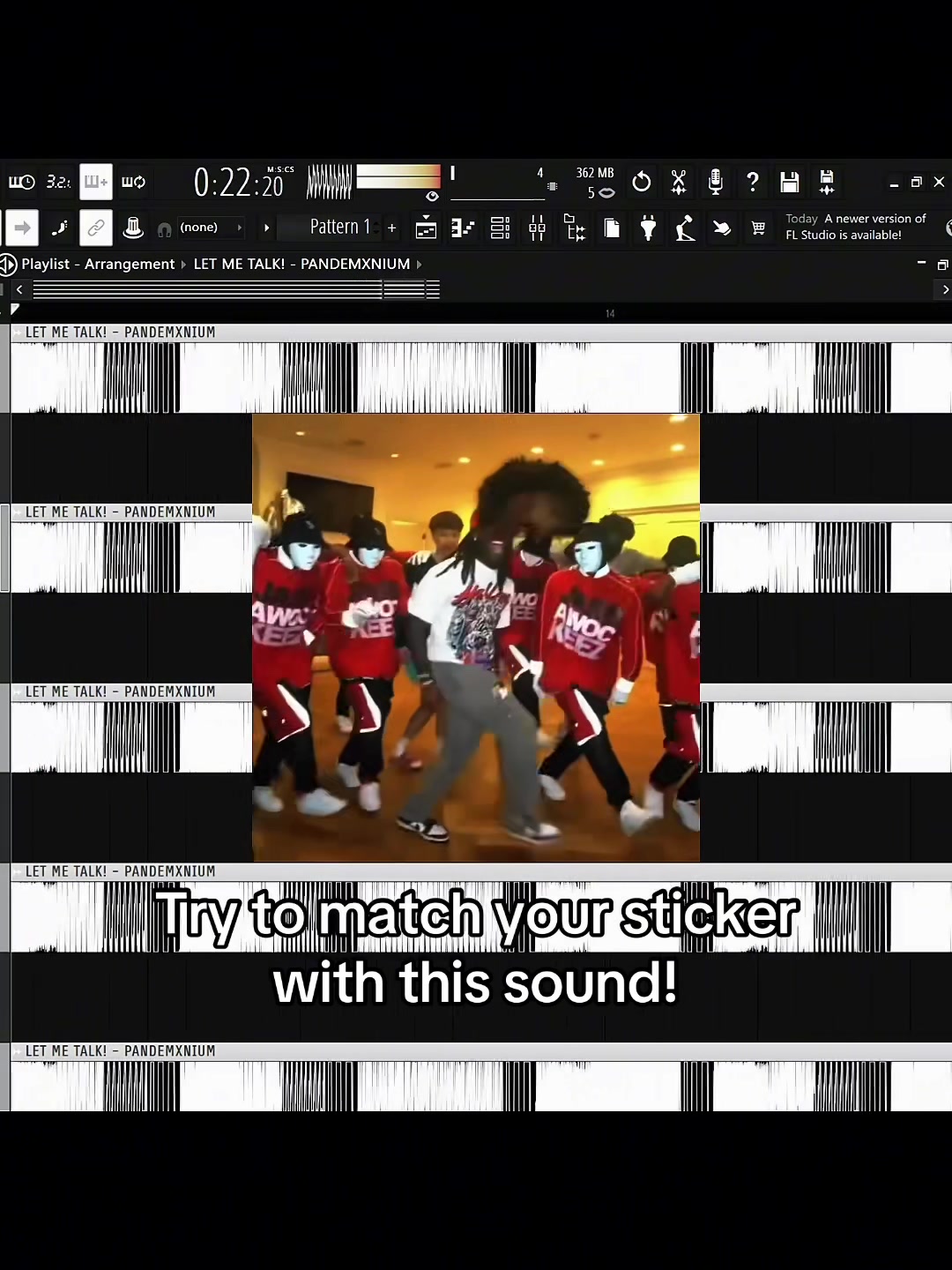The height and width of the screenshot is (1270, 952).
Task: Select fourth LET ME TALK! clip title
Action: (120, 871)
